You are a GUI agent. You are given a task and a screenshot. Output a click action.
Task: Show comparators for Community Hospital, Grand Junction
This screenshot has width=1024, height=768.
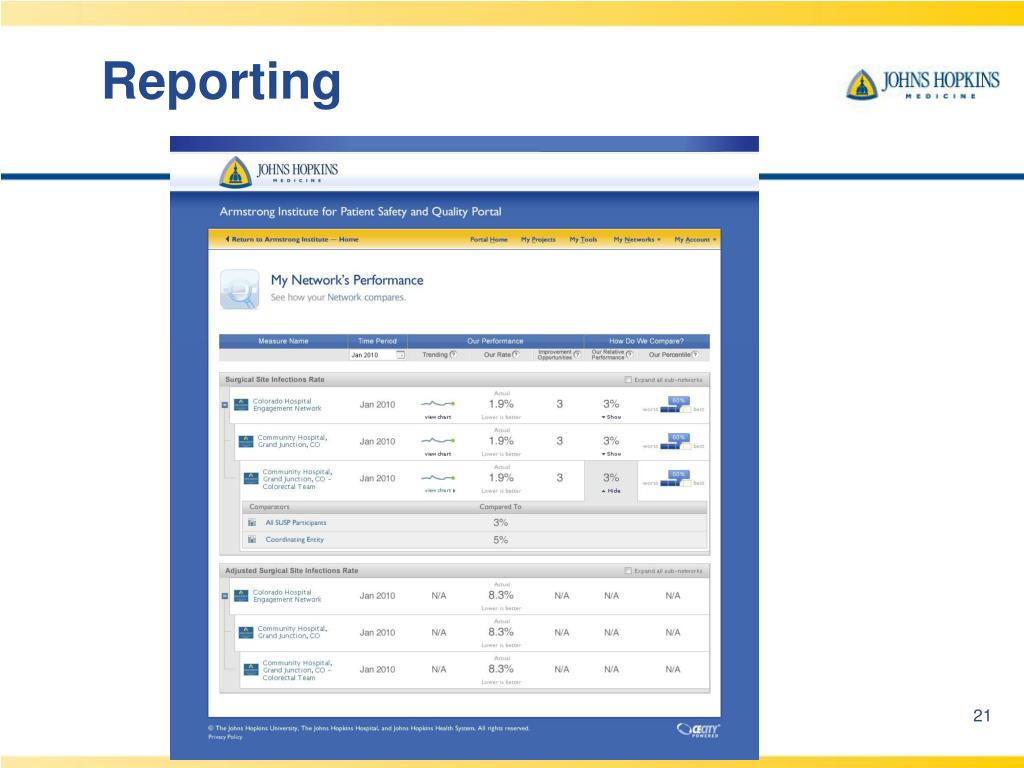[611, 453]
